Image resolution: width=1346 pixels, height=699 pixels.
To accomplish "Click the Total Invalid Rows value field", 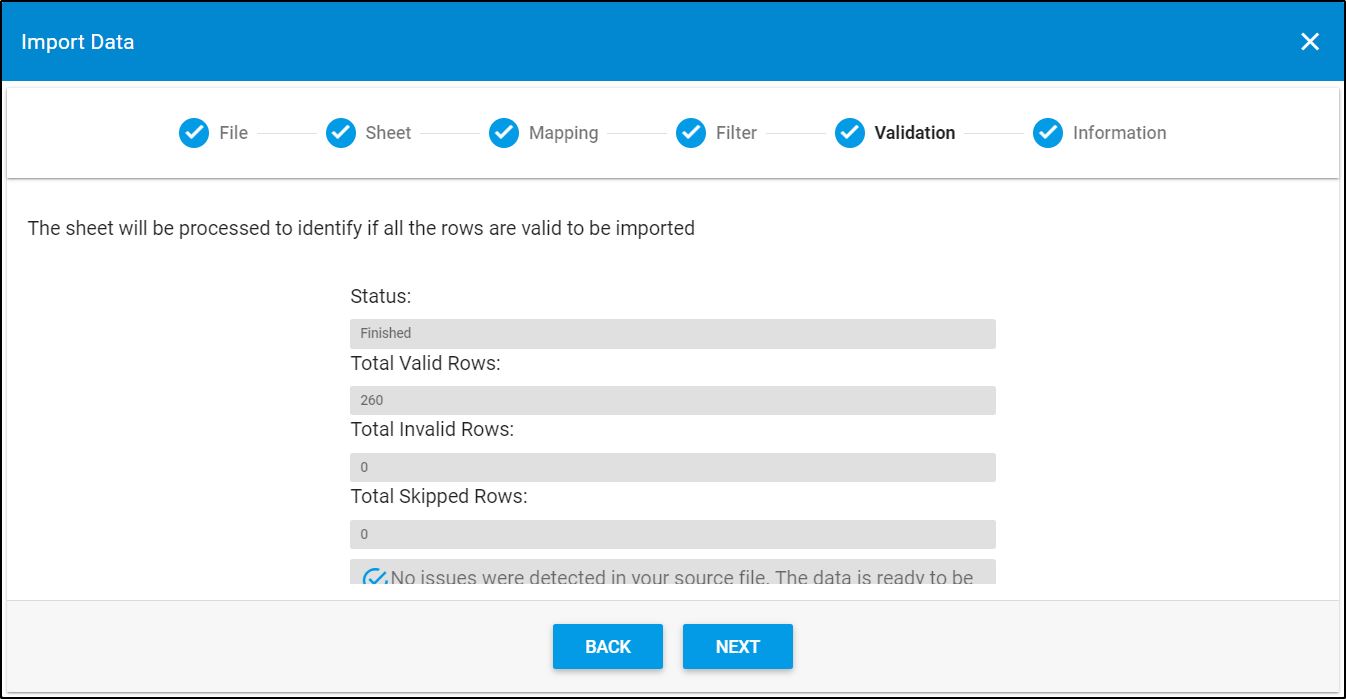I will 672,466.
